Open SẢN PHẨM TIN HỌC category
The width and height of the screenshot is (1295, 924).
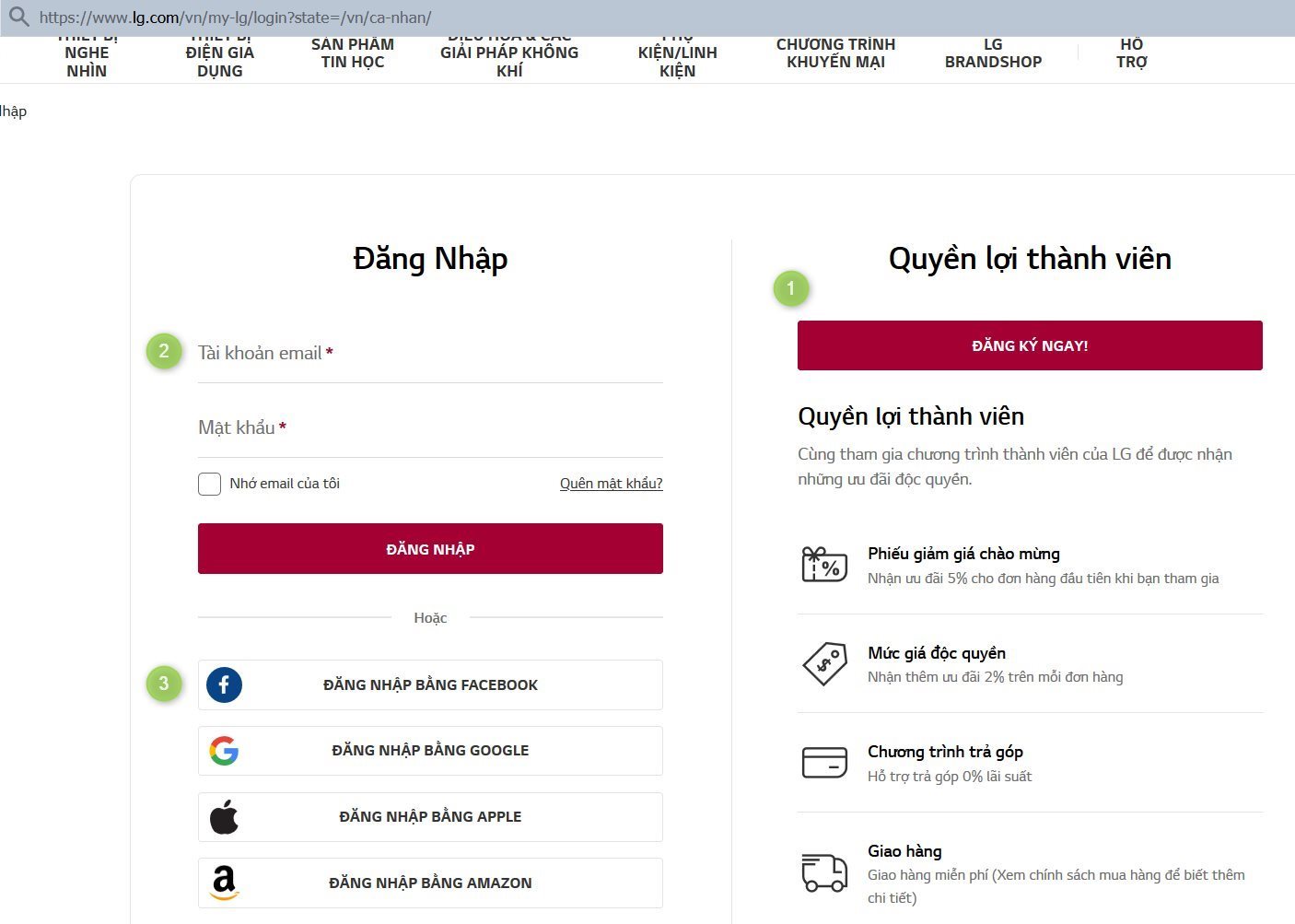tap(353, 53)
